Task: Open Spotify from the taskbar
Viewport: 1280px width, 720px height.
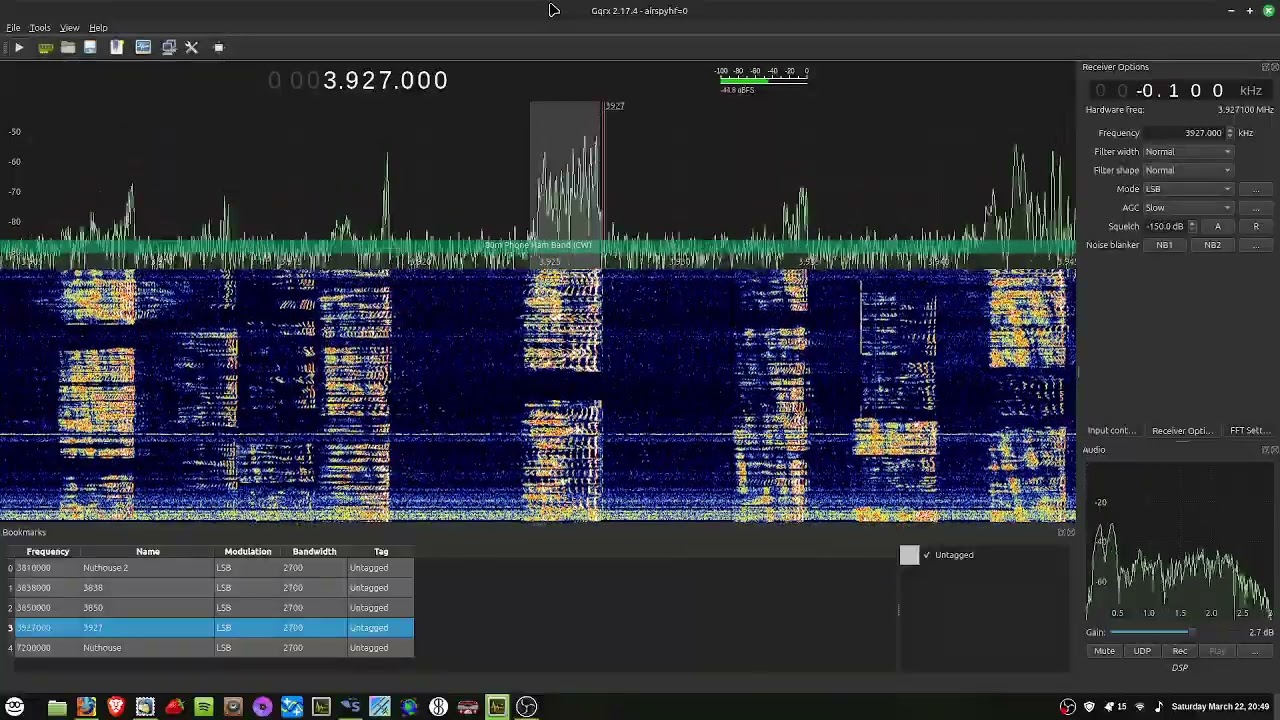Action: pos(204,707)
